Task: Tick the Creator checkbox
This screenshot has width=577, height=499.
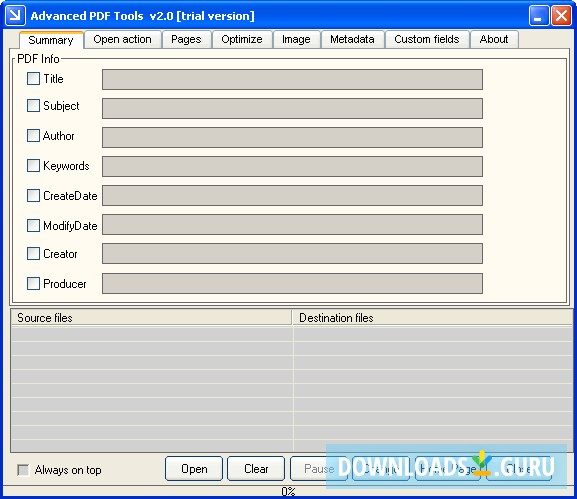Action: click(x=33, y=254)
